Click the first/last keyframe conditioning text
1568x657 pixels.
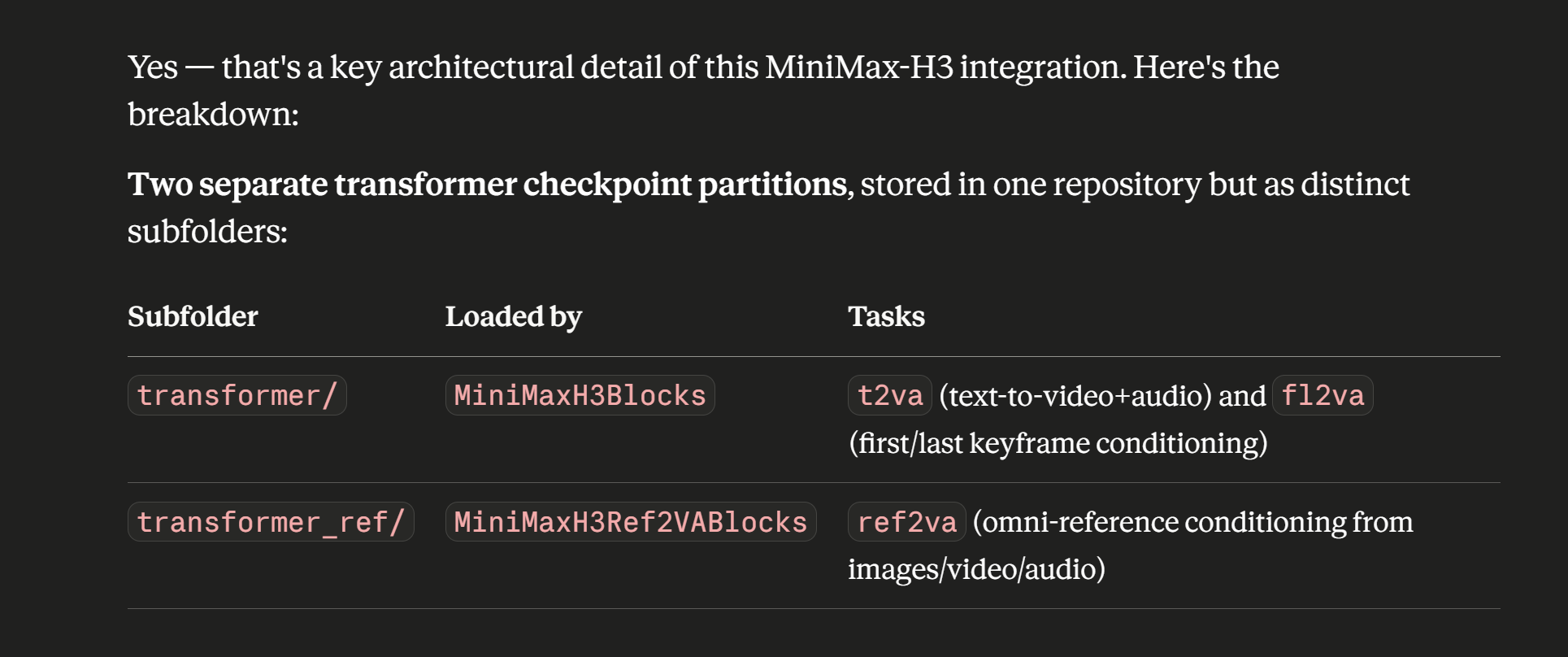pos(1058,443)
